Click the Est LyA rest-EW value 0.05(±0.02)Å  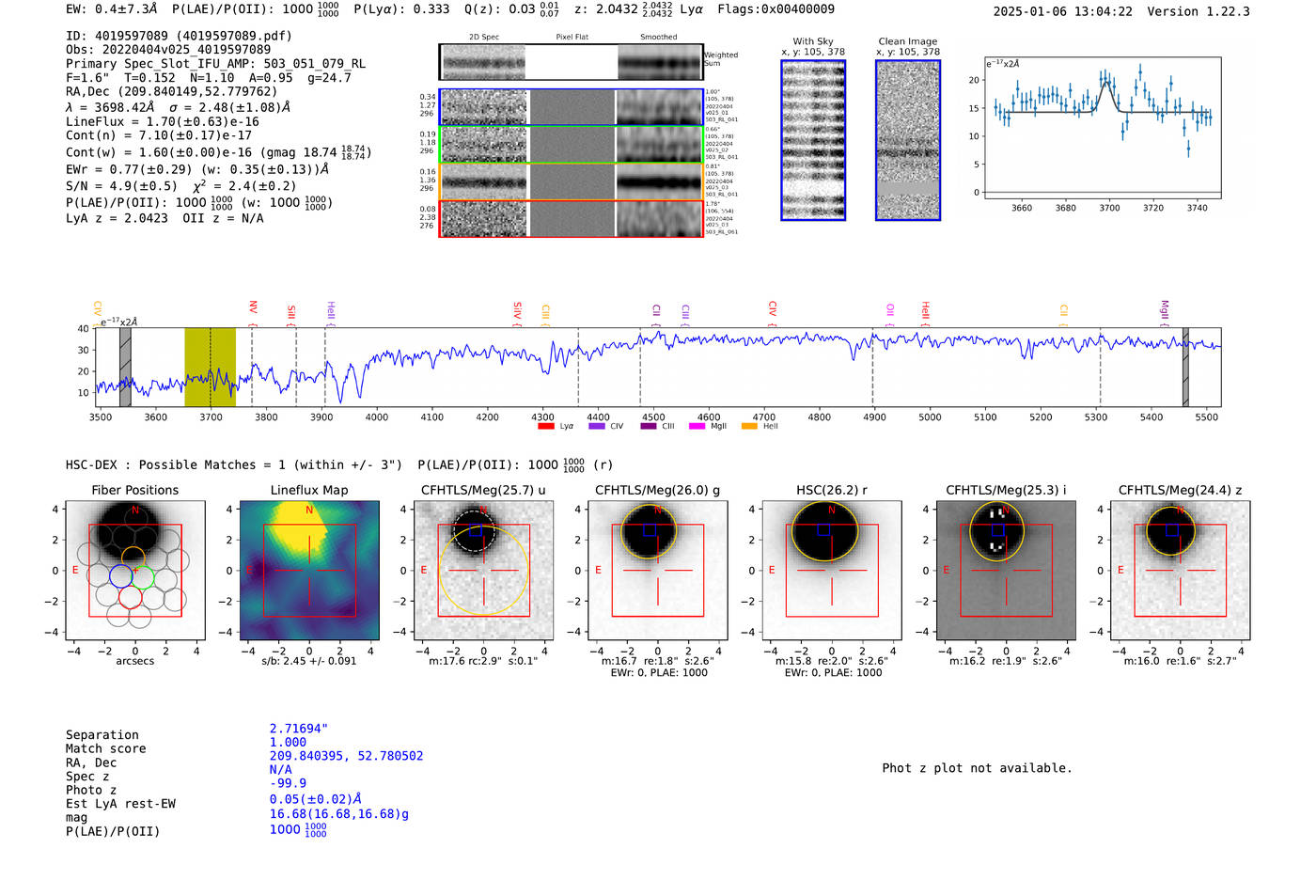coord(316,799)
